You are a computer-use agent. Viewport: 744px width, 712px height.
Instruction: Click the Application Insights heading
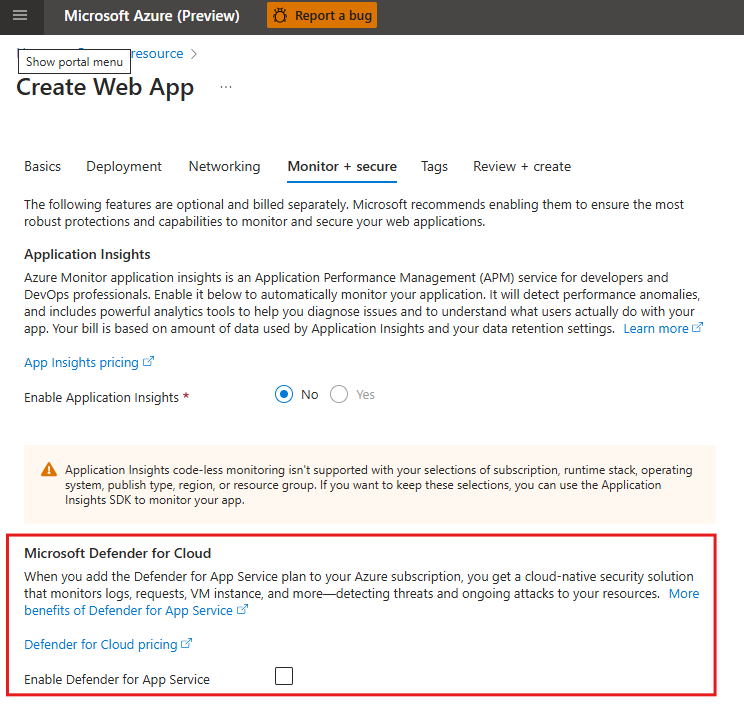(87, 254)
